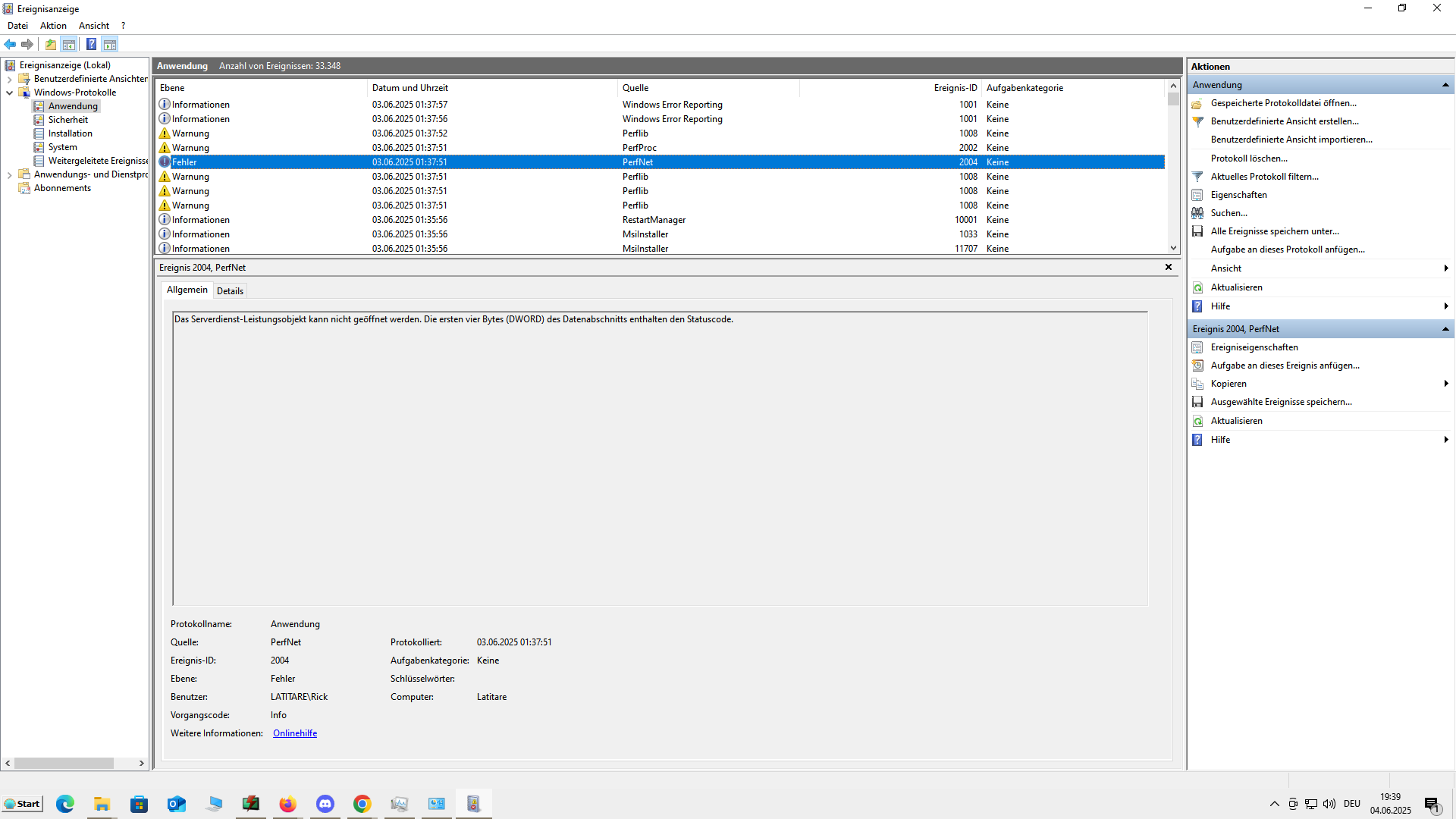Toggle the action pane toolbar icon
1456x819 pixels.
pos(110,44)
